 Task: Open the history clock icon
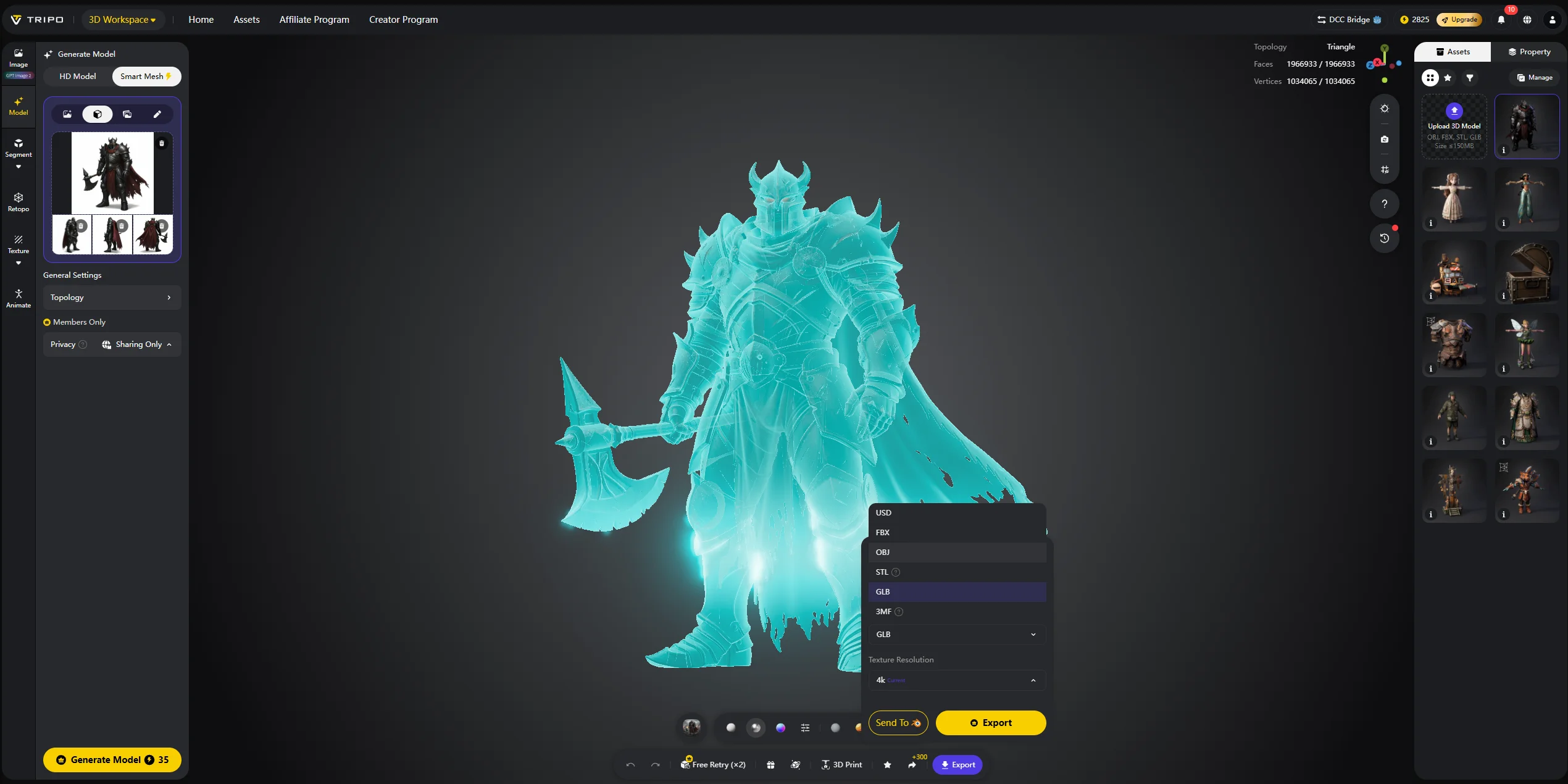(1385, 238)
